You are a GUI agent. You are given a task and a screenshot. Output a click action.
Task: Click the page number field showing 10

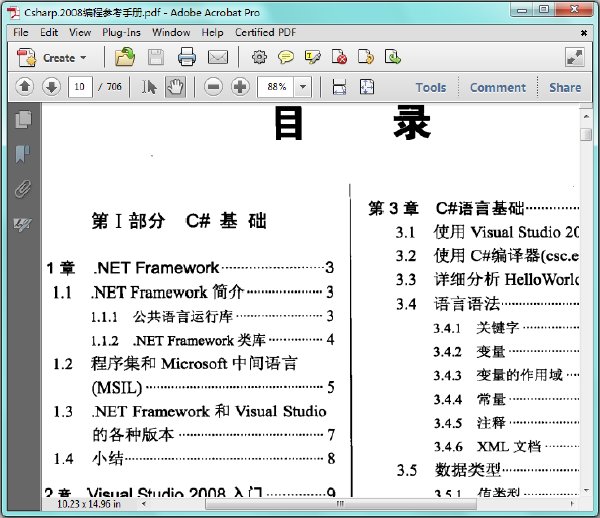click(80, 87)
